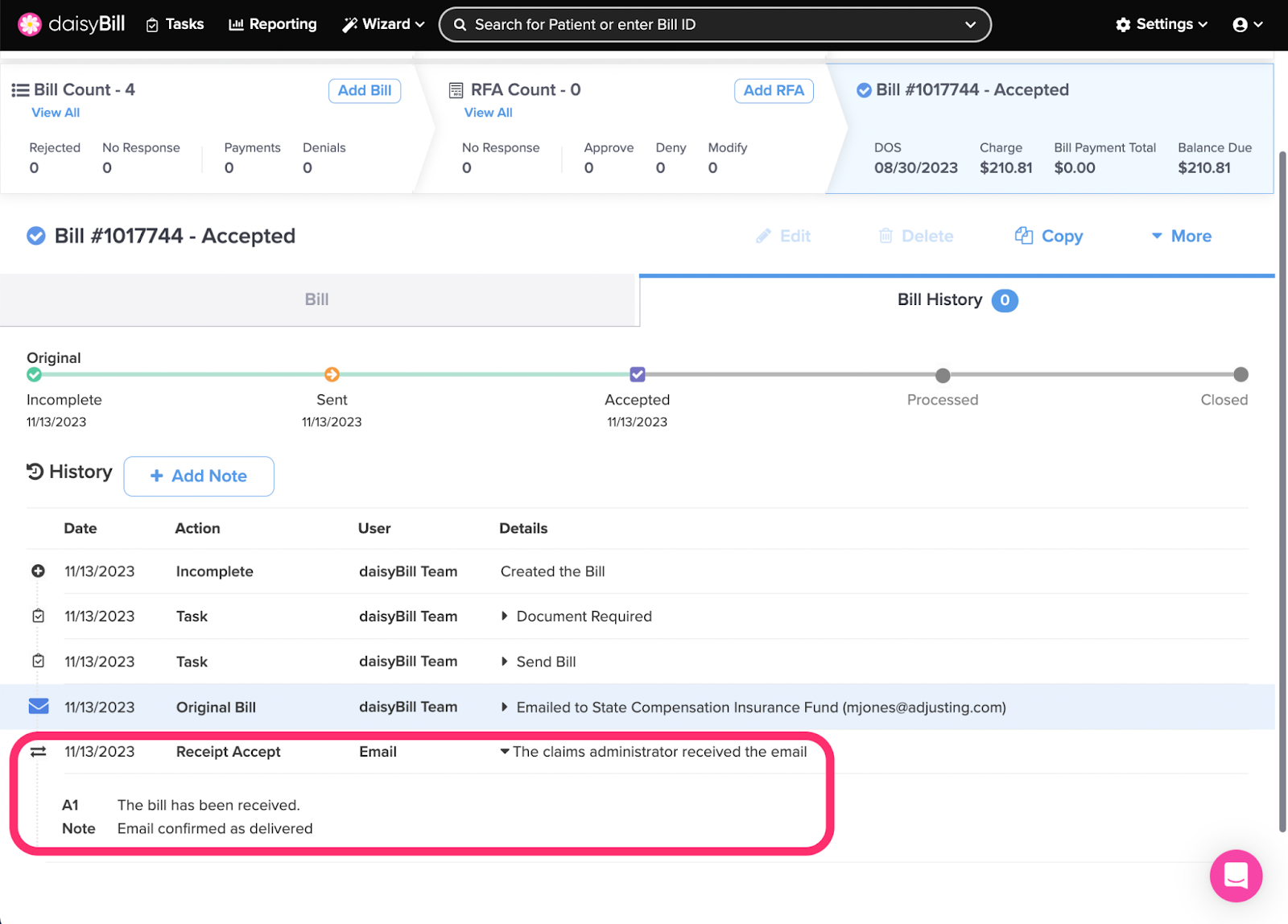1288x924 pixels.
Task: Click the accepted checkmark in blue bill summary
Action: tap(864, 90)
